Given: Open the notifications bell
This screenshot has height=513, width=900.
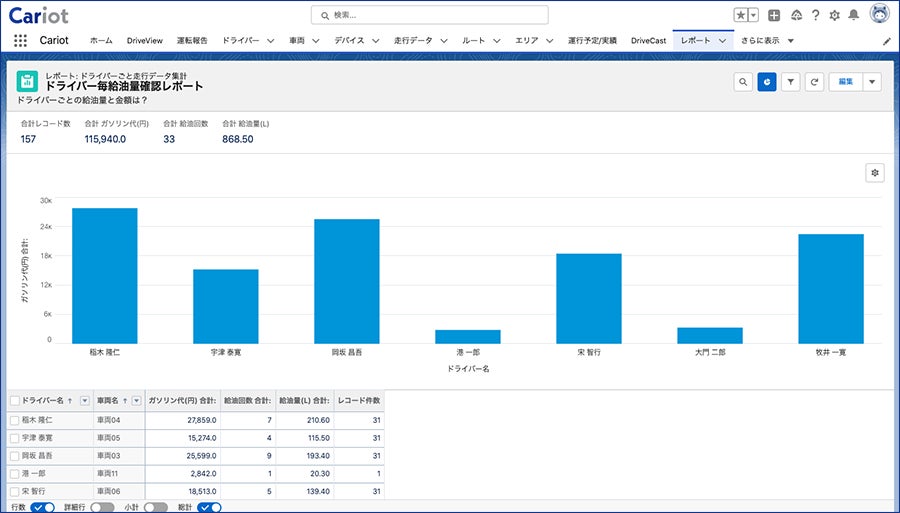Looking at the screenshot, I should [x=853, y=15].
